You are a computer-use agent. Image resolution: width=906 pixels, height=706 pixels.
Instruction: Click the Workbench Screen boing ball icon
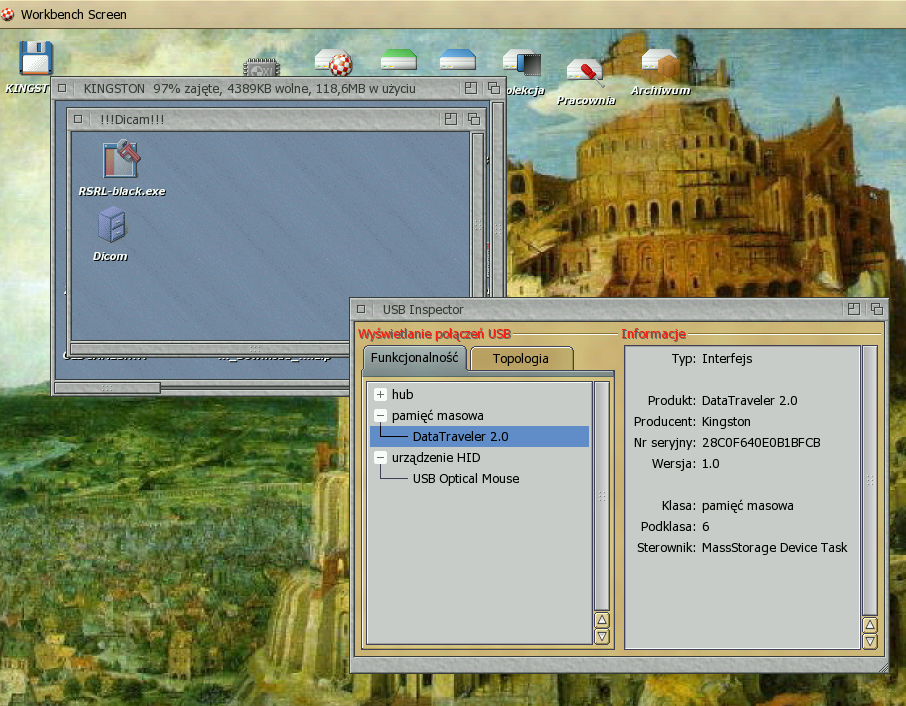pos(8,14)
